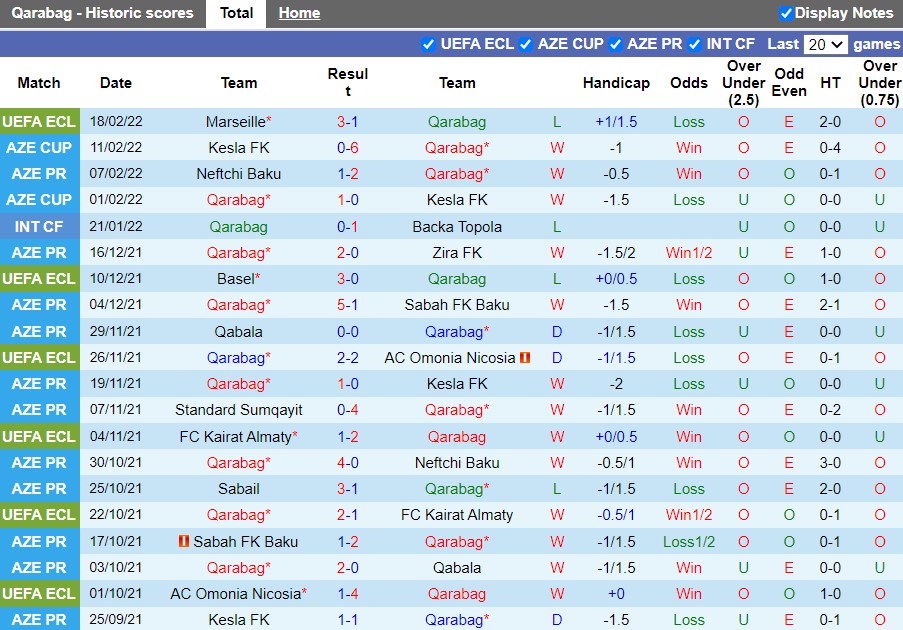The image size is (903, 630).
Task: Click the INT CF league label
Action: click(39, 227)
